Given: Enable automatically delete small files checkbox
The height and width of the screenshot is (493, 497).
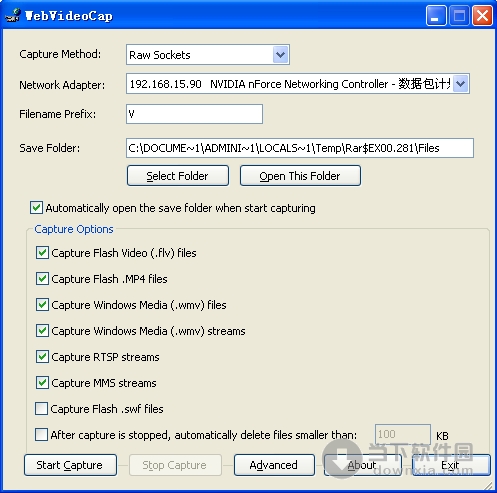Looking at the screenshot, I should tap(41, 435).
